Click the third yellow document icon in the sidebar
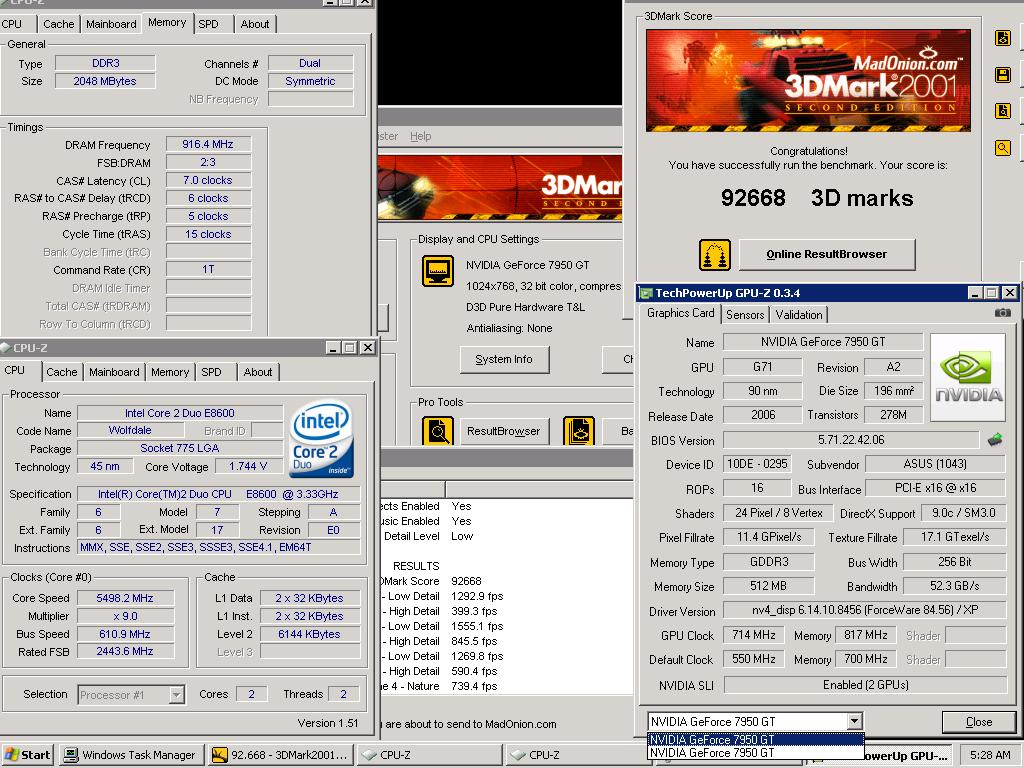Viewport: 1024px width, 768px height. [x=1003, y=110]
